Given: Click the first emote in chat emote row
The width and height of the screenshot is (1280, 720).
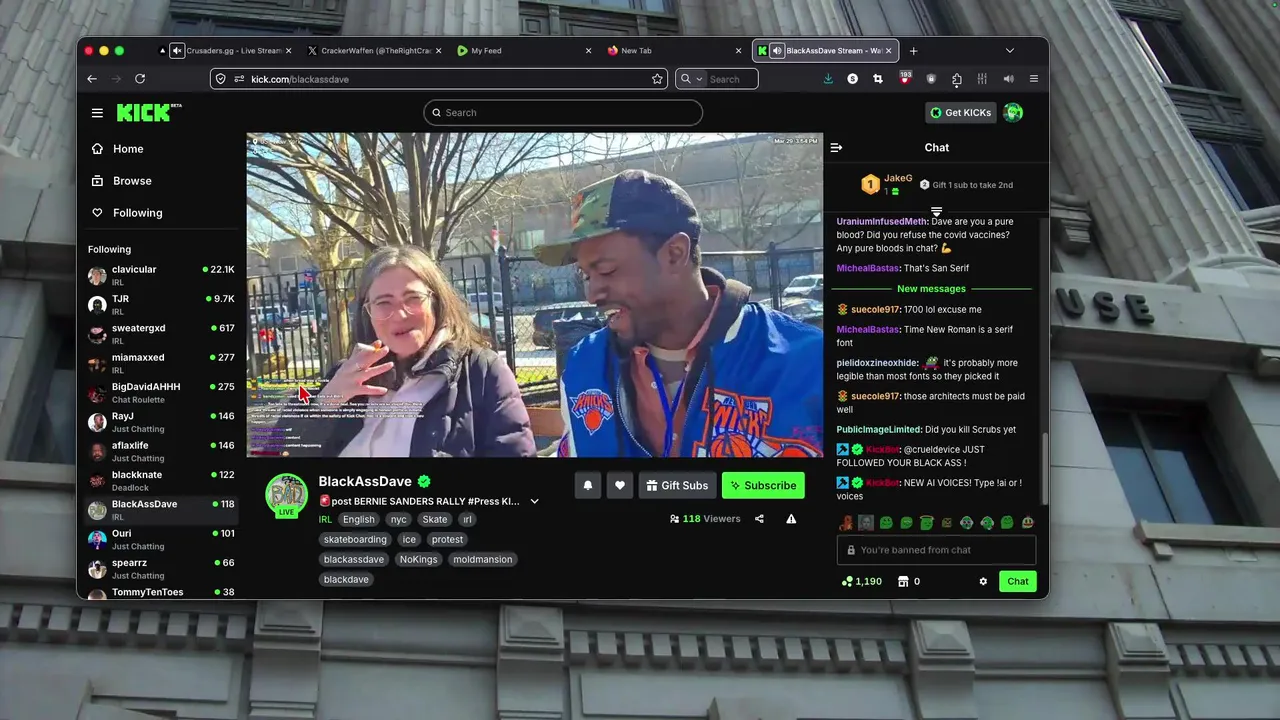Looking at the screenshot, I should click(846, 522).
